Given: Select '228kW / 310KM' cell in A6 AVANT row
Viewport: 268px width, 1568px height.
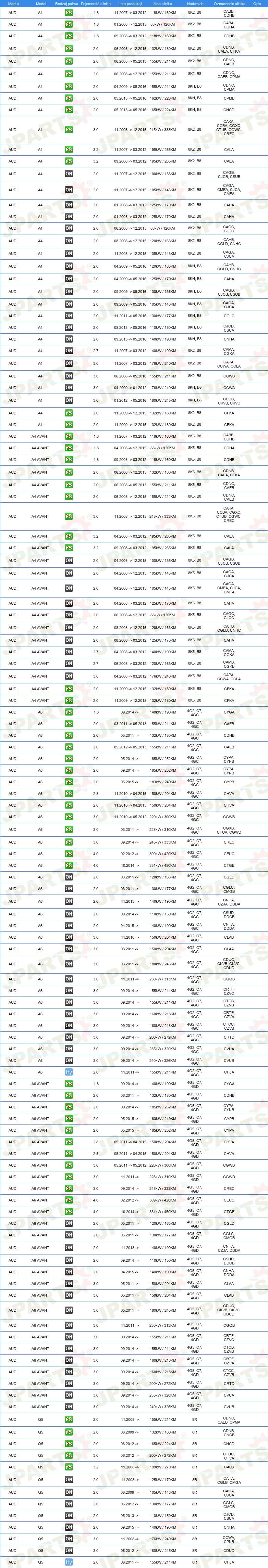Looking at the screenshot, I should tap(163, 1177).
